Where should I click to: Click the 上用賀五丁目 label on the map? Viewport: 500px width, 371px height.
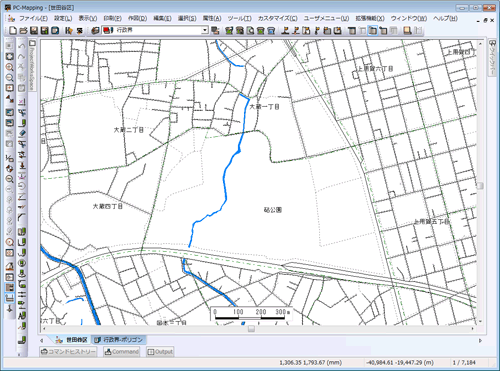point(432,221)
